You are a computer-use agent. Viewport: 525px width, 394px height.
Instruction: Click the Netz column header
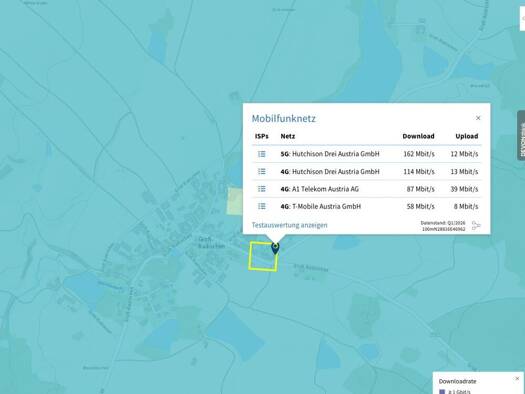[x=288, y=136]
